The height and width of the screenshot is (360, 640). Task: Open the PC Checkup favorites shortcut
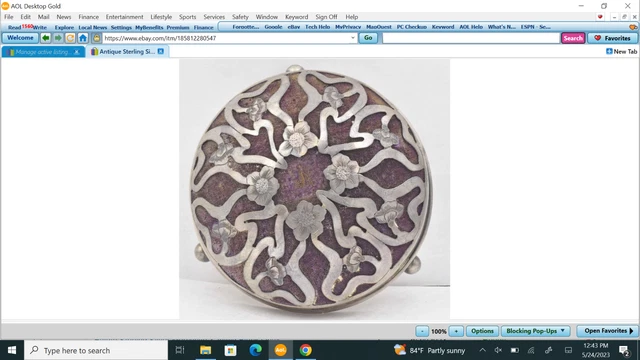tap(412, 27)
